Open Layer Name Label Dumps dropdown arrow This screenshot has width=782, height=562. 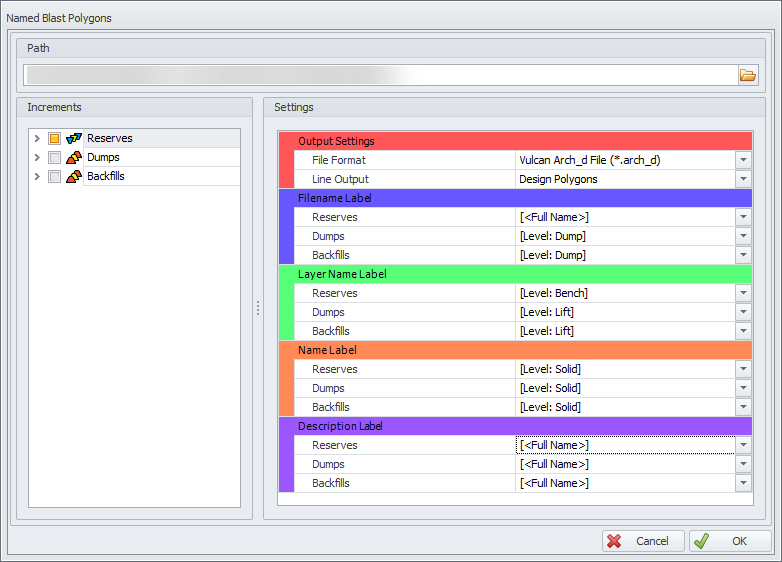[x=743, y=312]
